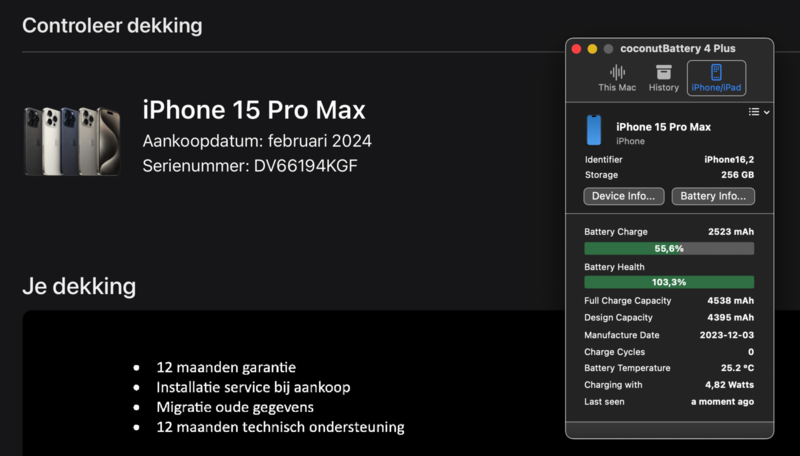This screenshot has height=456, width=800.
Task: Switch to the This Mac tab
Action: [x=617, y=79]
